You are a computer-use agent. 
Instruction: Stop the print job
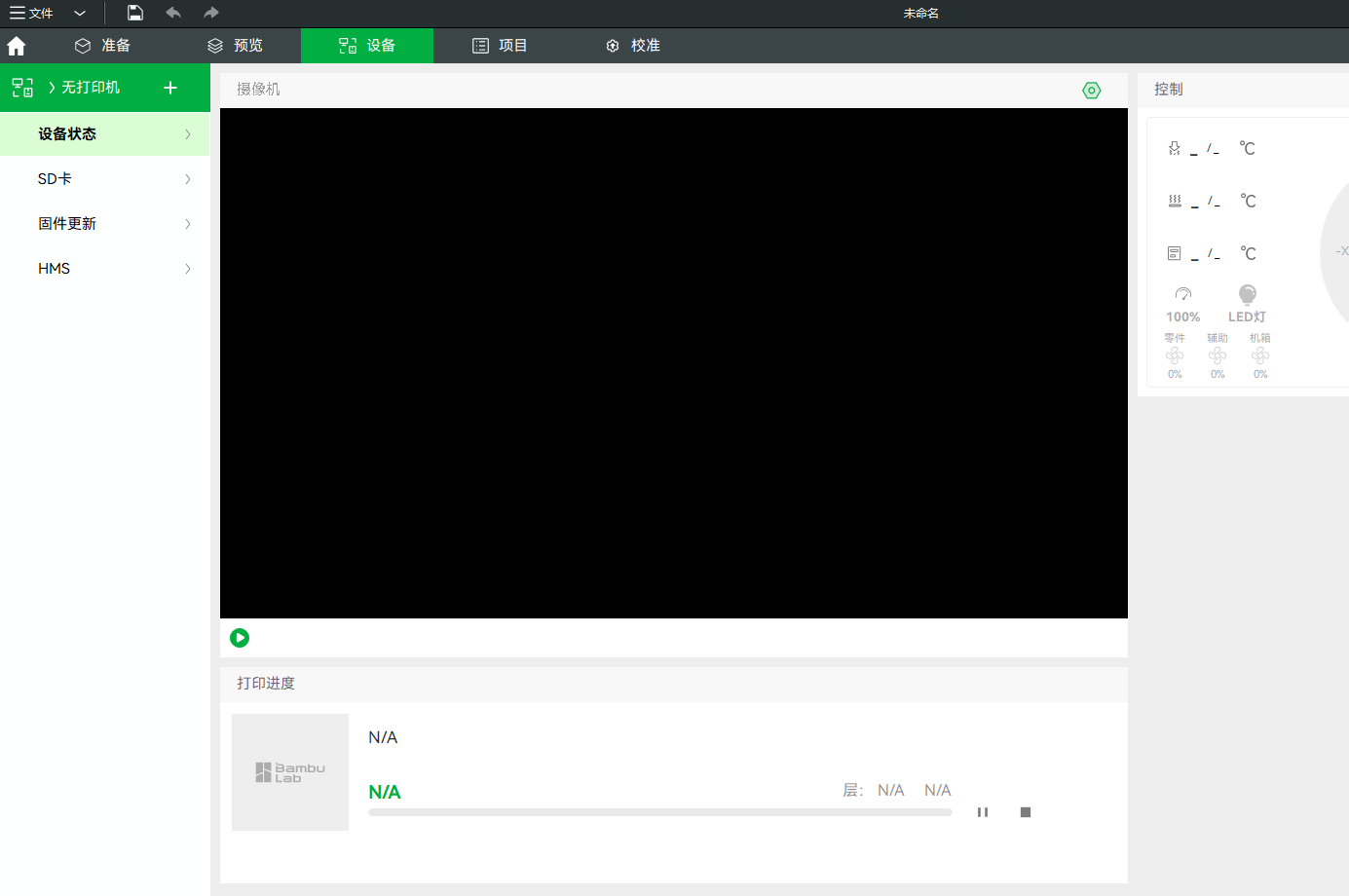coord(1026,812)
